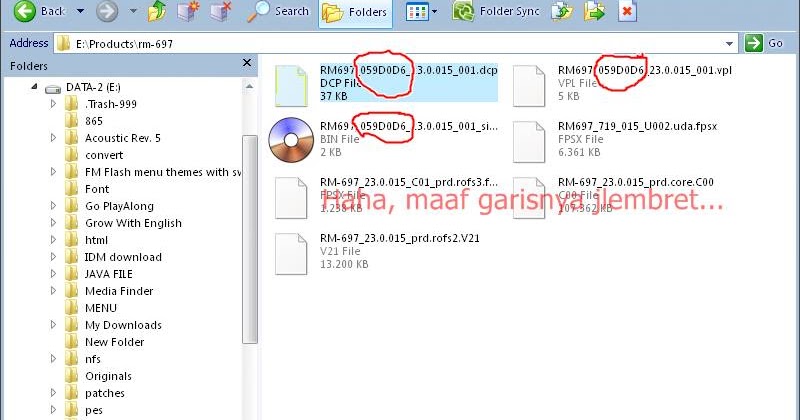Select the core.C00 file icon

(x=529, y=198)
